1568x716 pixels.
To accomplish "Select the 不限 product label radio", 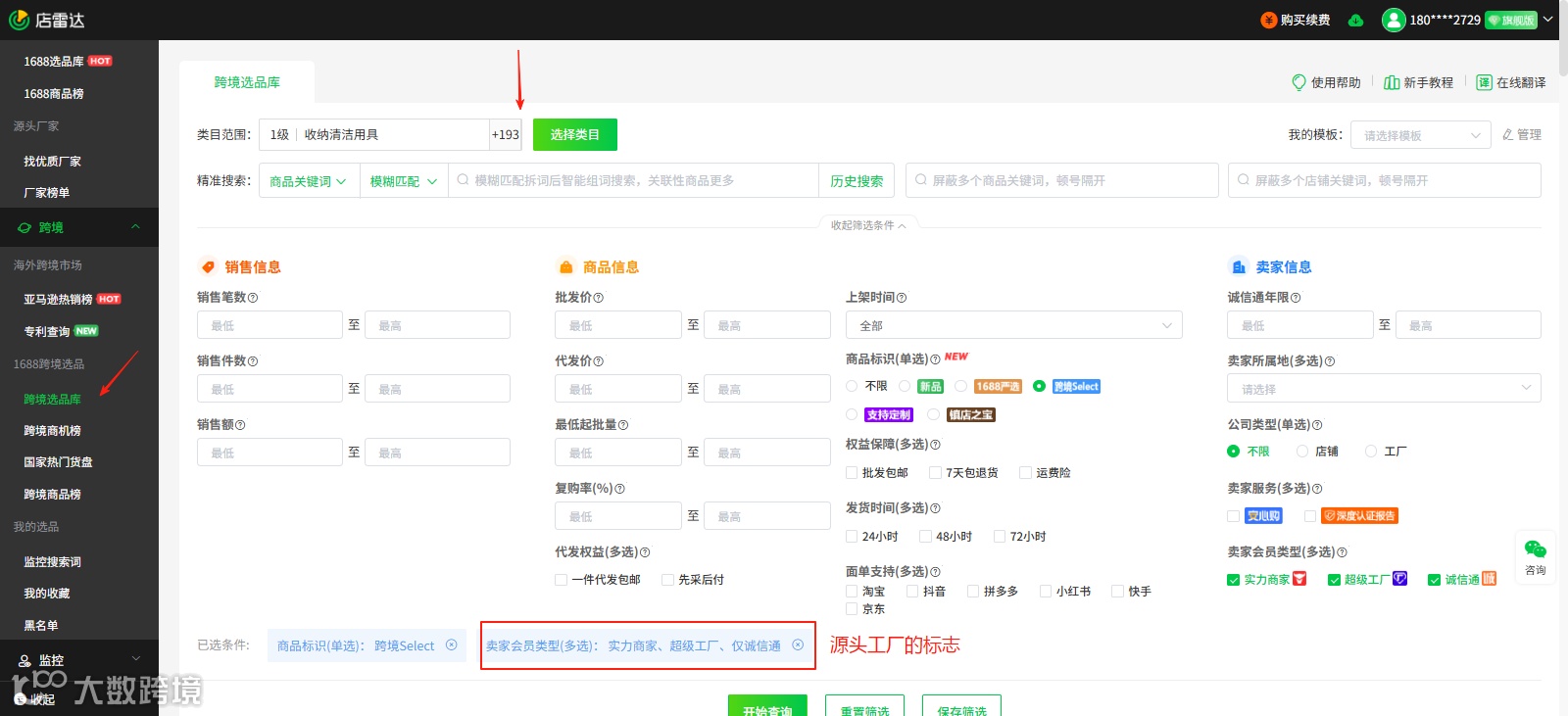I will pos(852,386).
